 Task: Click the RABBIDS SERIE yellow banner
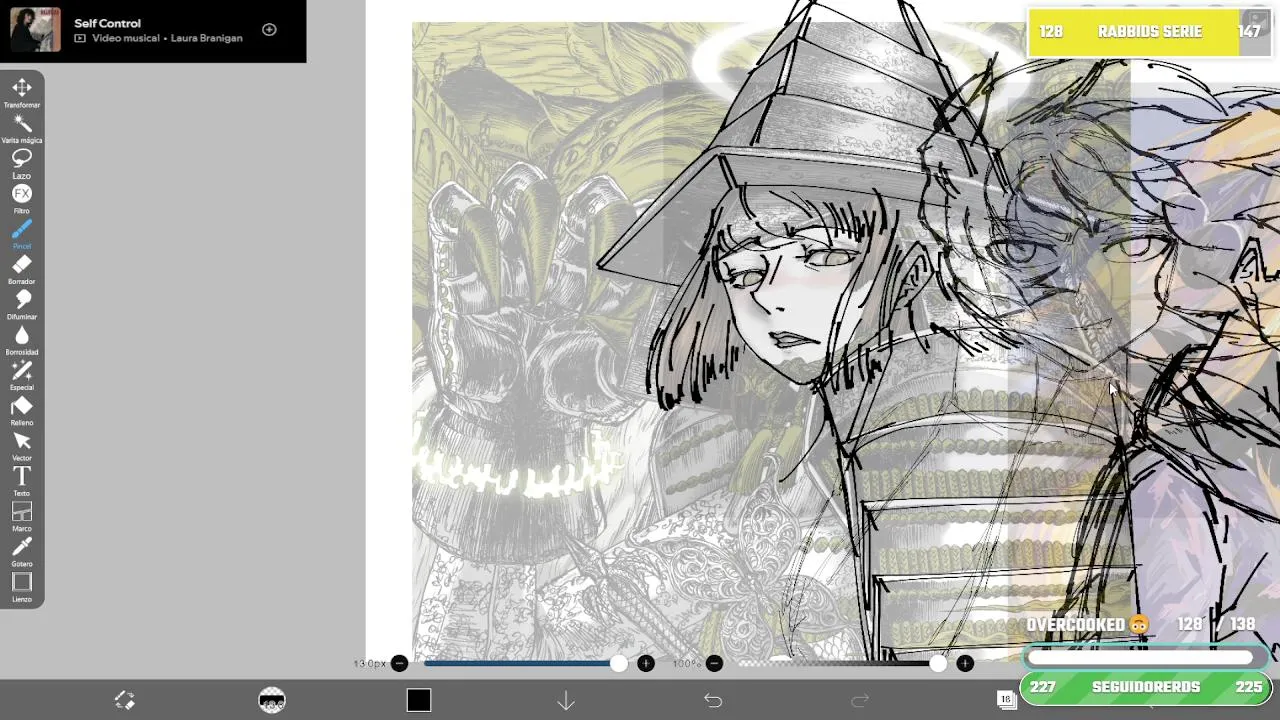point(1148,32)
